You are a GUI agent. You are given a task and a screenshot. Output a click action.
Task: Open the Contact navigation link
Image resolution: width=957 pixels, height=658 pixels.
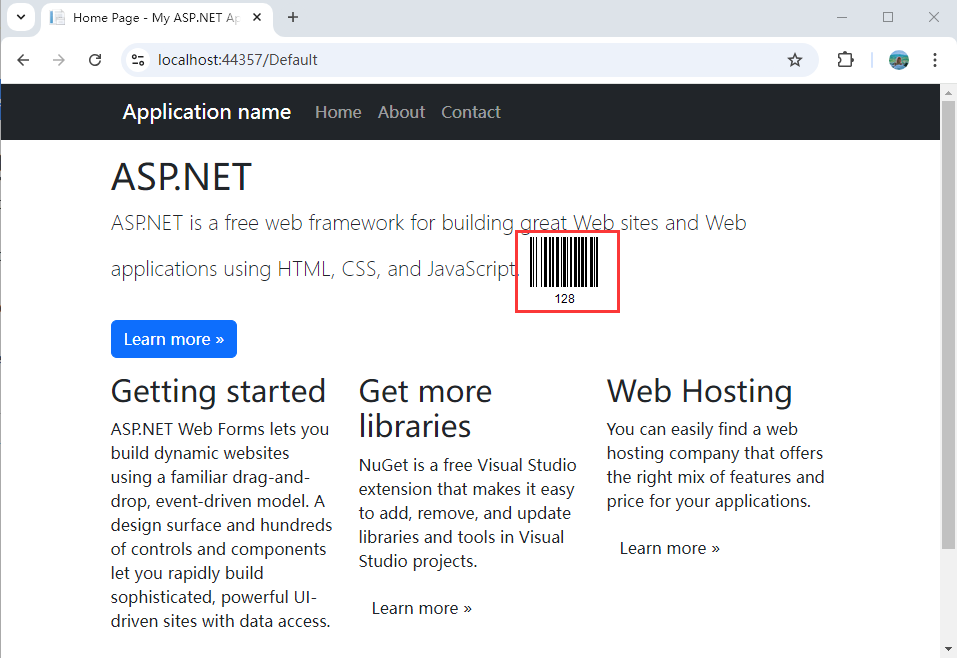point(471,112)
